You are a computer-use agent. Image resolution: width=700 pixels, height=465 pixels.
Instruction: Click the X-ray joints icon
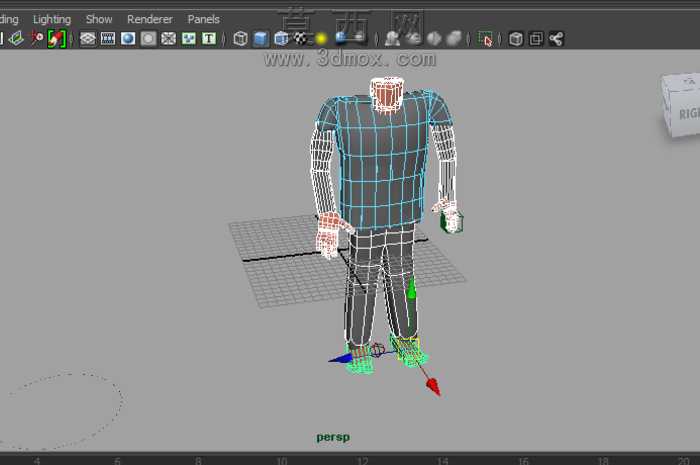click(x=556, y=39)
